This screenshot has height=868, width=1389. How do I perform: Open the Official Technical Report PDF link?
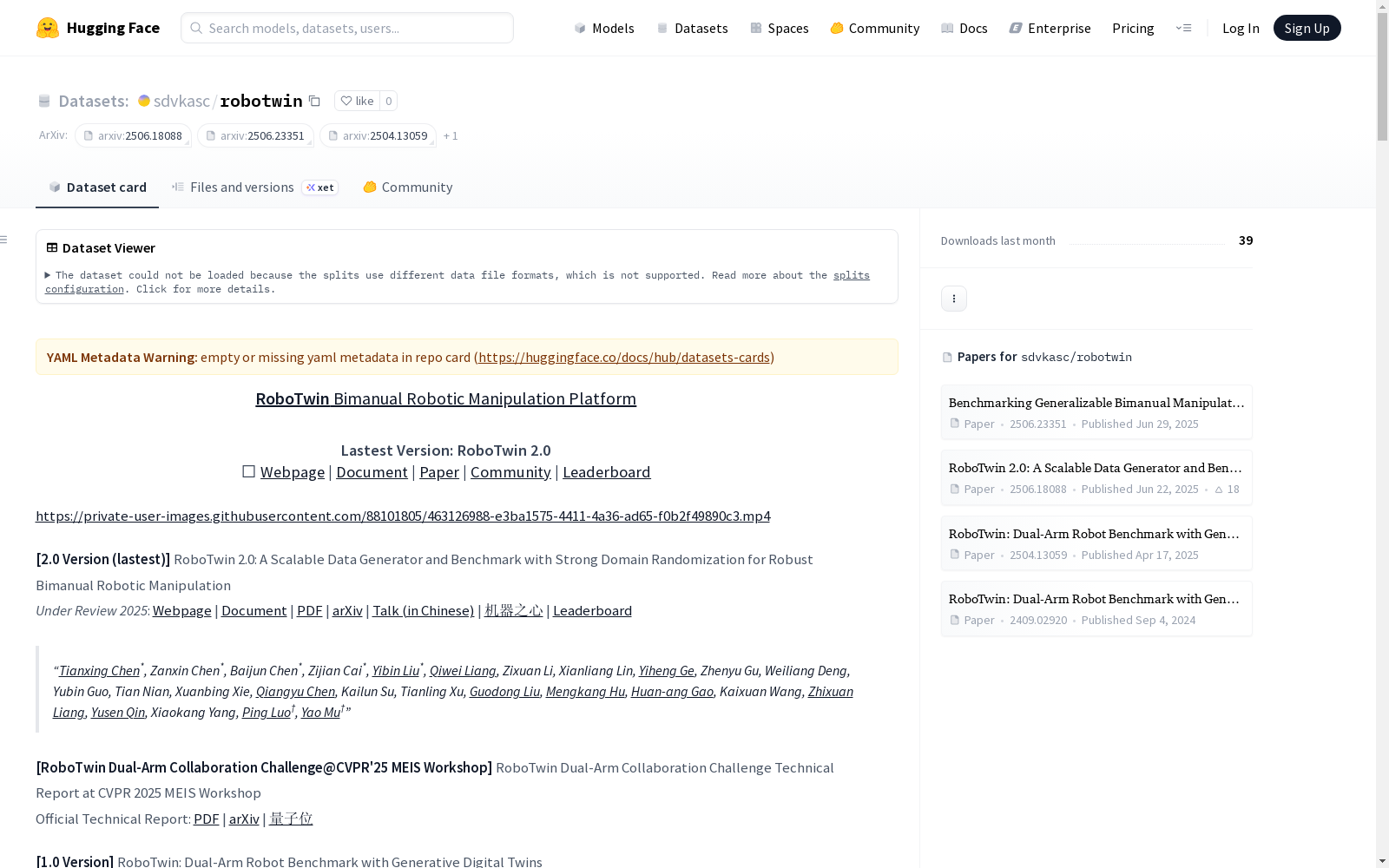206,819
